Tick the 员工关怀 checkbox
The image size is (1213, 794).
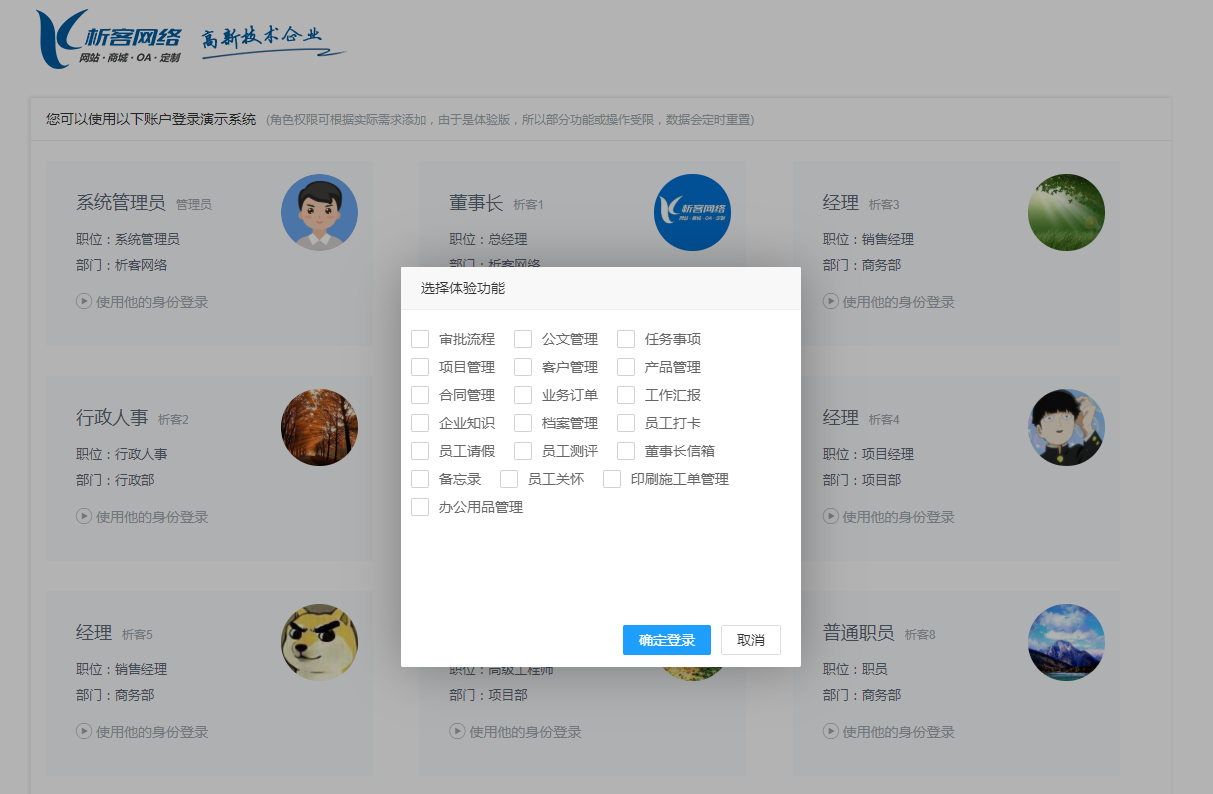tap(509, 479)
